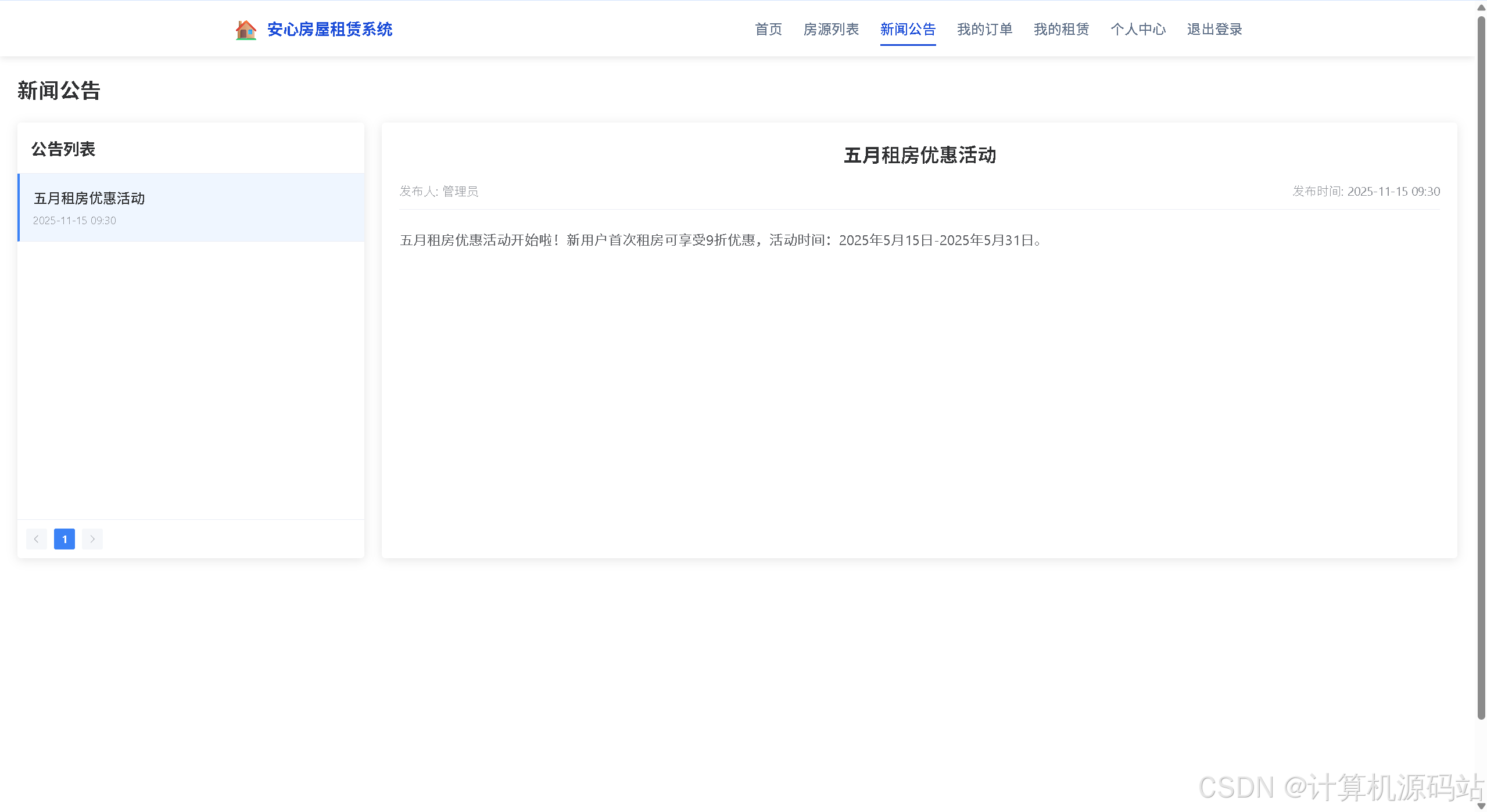
Task: Click the previous page arrow in pagination
Action: point(37,539)
